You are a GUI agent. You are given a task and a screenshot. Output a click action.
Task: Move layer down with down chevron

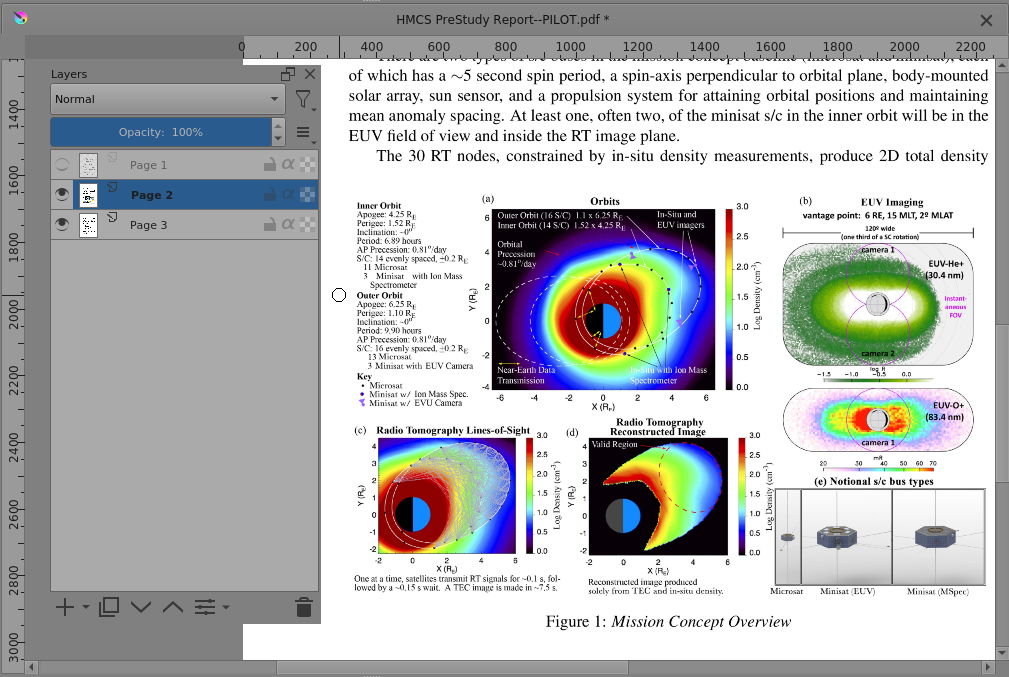[x=141, y=606]
